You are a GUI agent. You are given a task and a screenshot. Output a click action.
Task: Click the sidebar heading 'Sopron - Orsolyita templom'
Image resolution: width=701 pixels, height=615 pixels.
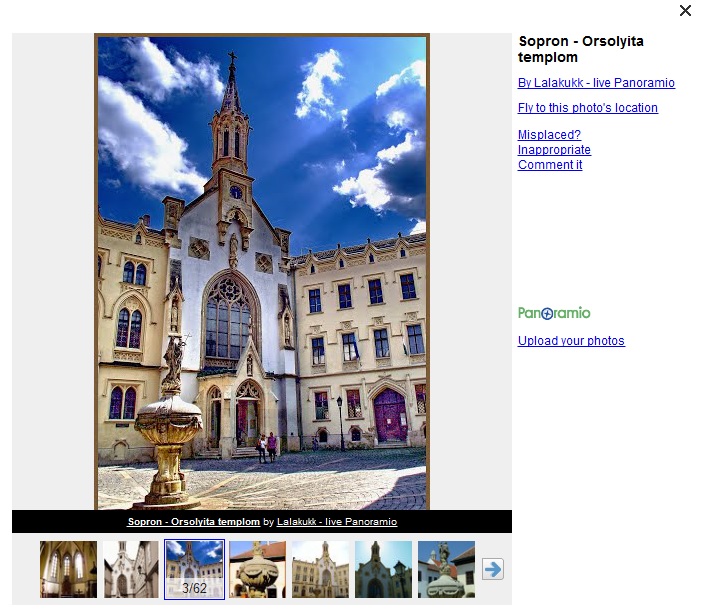[x=580, y=49]
